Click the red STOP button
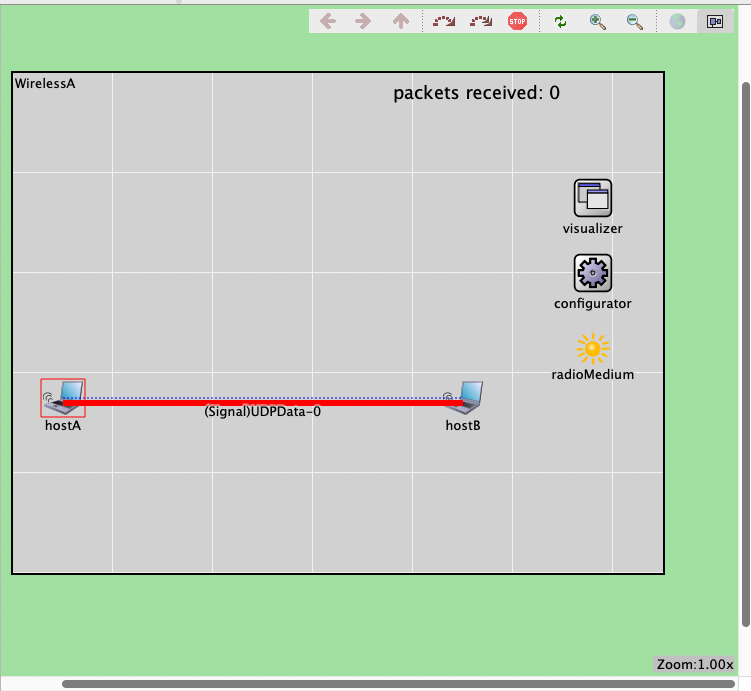751x691 pixels. click(518, 21)
